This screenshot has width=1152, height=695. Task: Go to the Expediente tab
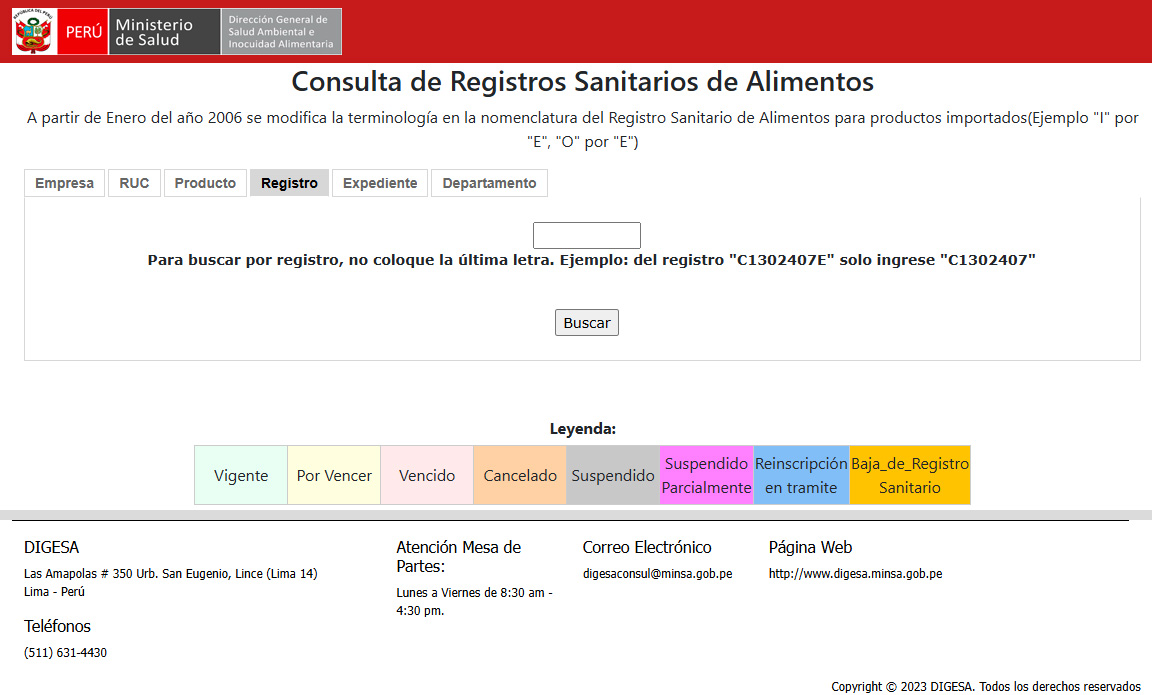pyautogui.click(x=380, y=183)
